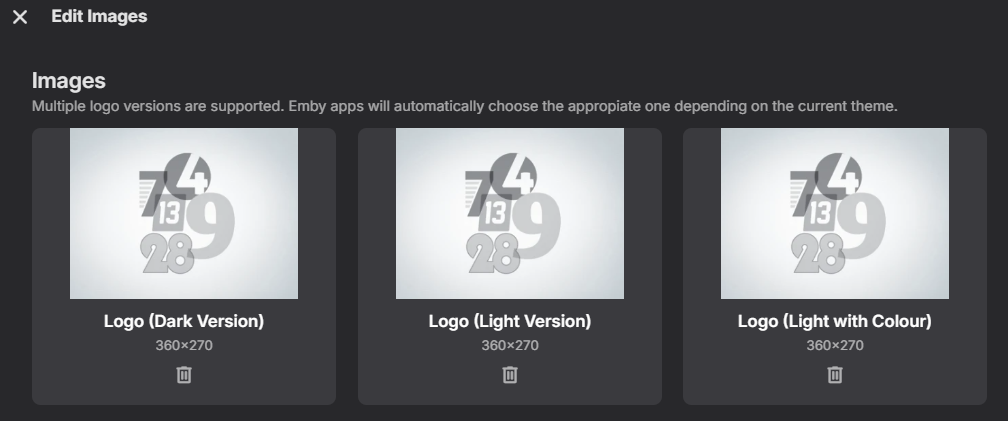The width and height of the screenshot is (1008, 421).
Task: Close the Edit Images dialog
Action: [20, 17]
